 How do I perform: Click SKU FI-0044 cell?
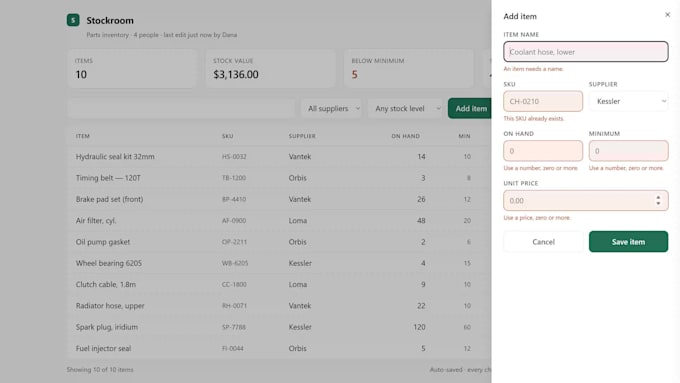tap(232, 348)
